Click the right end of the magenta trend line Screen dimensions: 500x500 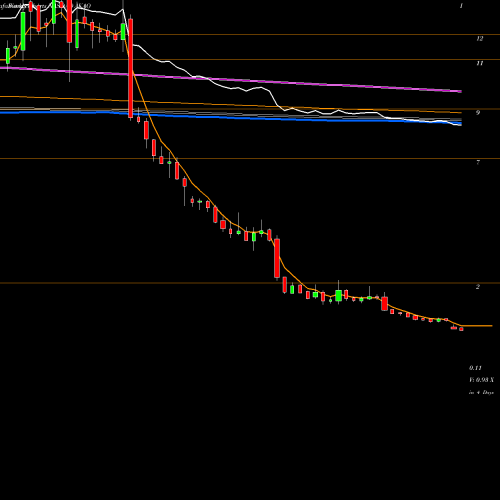(460, 91)
